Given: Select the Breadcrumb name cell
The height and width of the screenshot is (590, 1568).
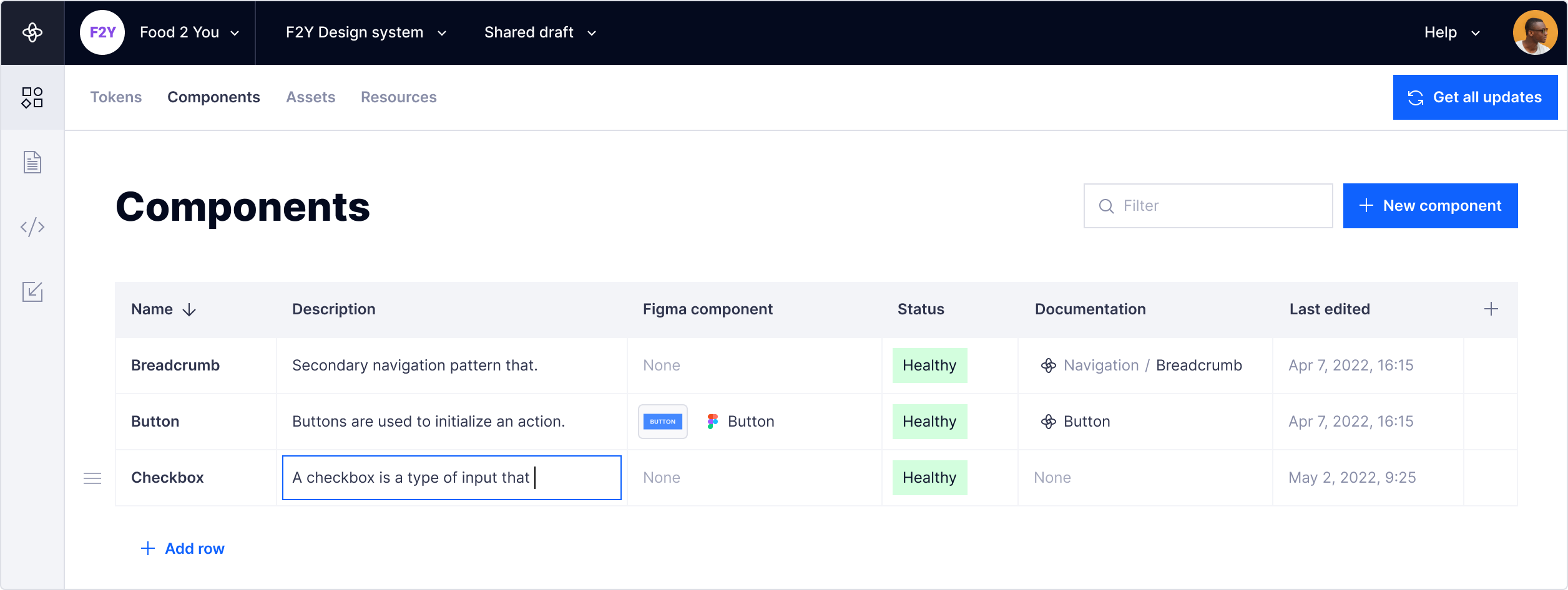Looking at the screenshot, I should point(196,365).
